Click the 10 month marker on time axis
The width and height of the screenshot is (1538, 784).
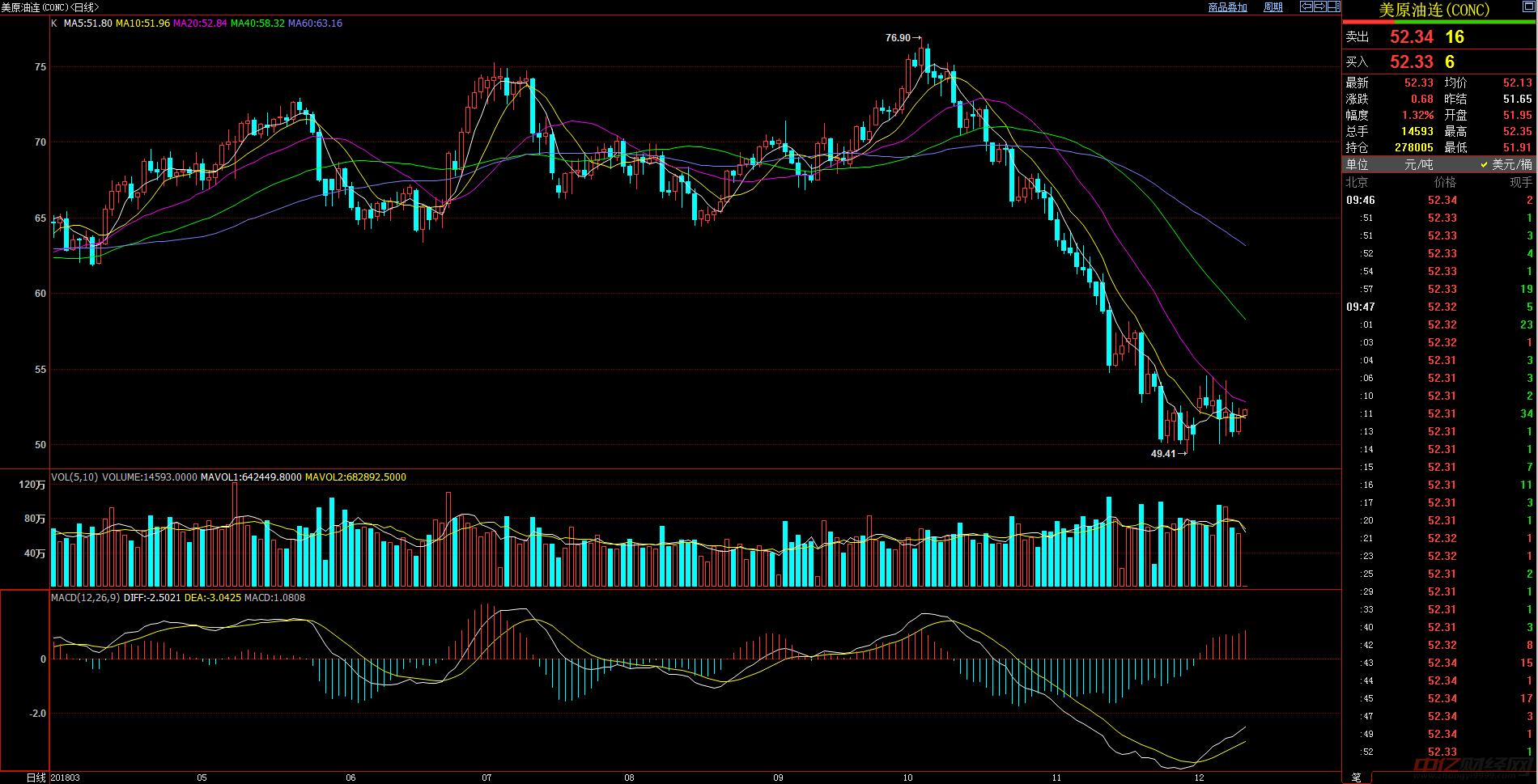click(x=907, y=778)
